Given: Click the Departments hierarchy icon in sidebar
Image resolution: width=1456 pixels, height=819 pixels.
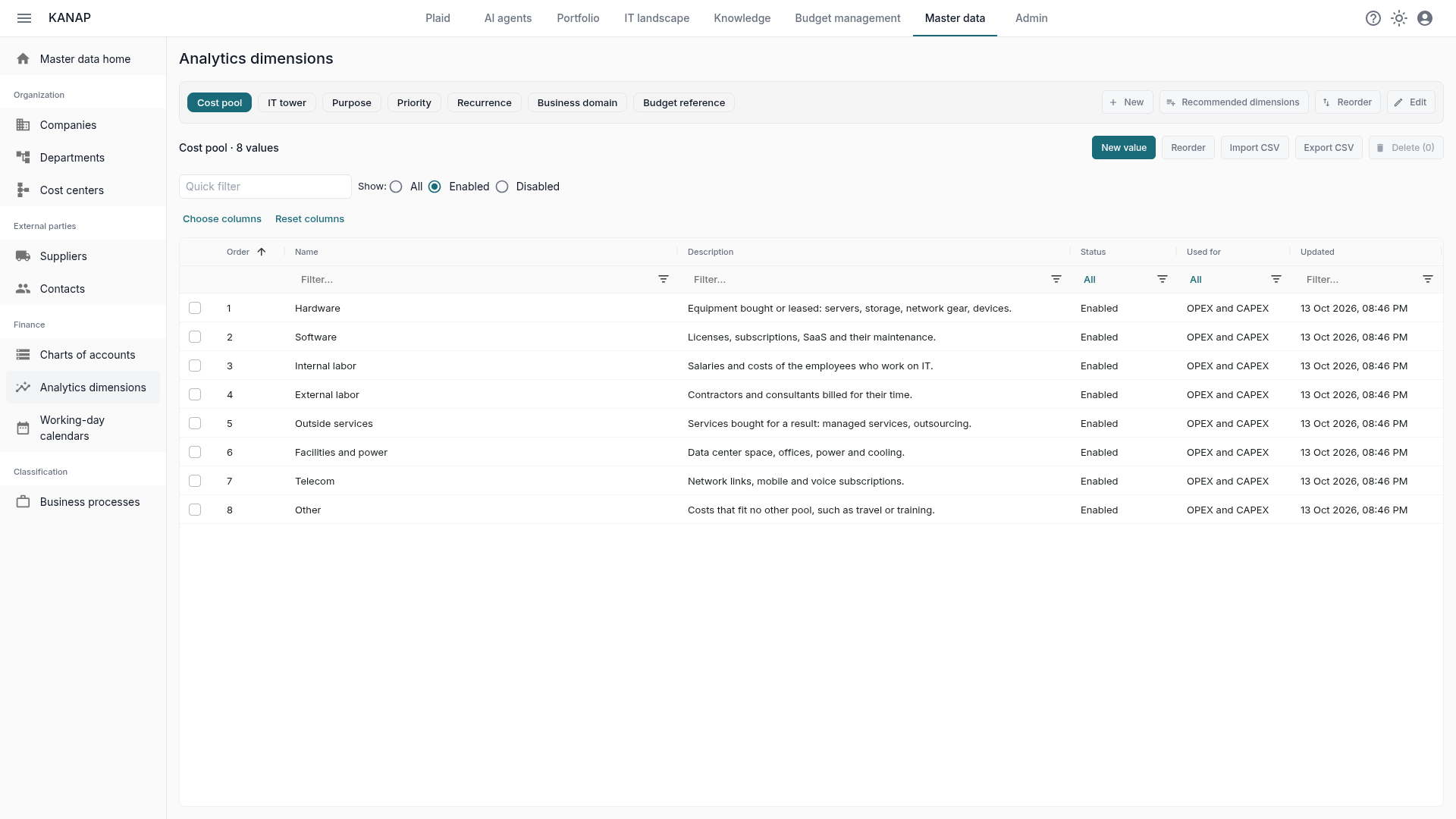Looking at the screenshot, I should point(24,158).
